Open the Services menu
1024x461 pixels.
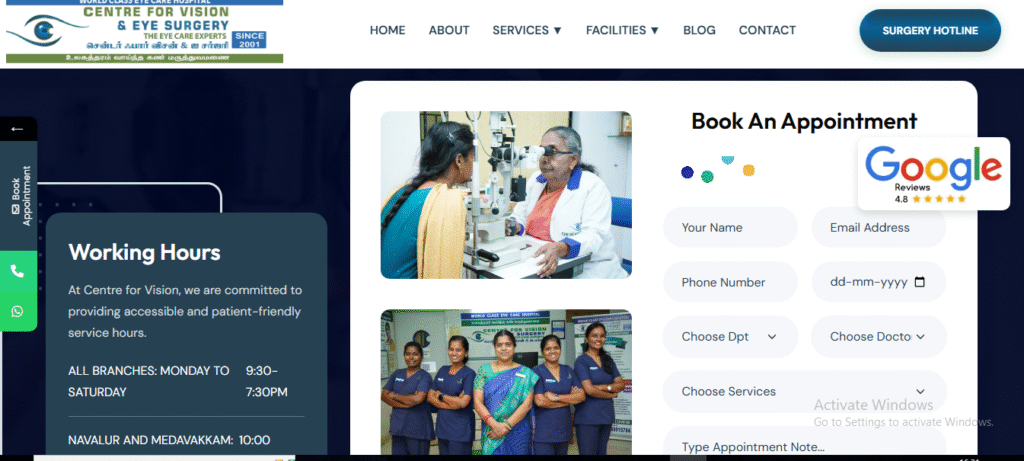527,30
